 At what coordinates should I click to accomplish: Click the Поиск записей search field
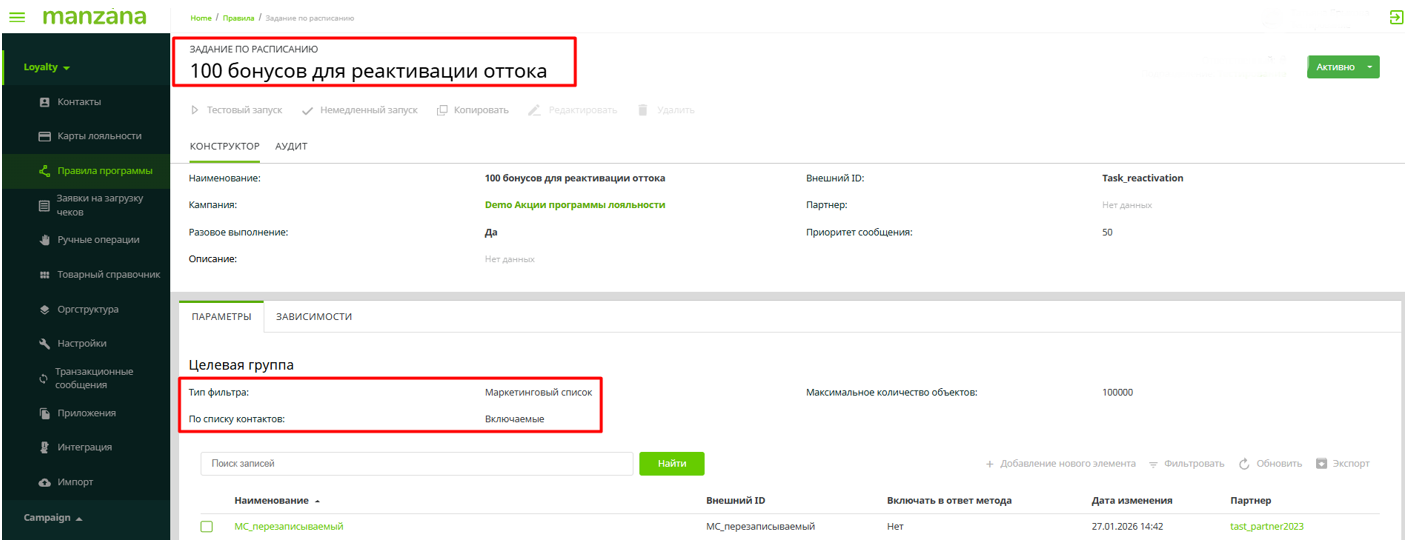[x=416, y=464]
